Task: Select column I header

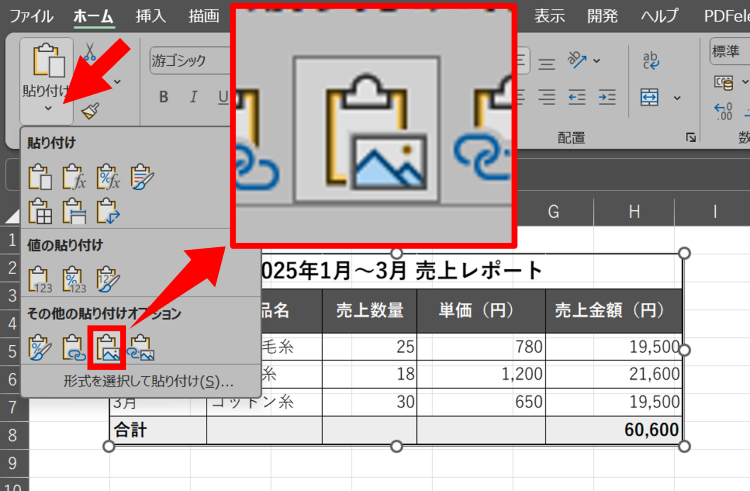Action: tap(715, 211)
